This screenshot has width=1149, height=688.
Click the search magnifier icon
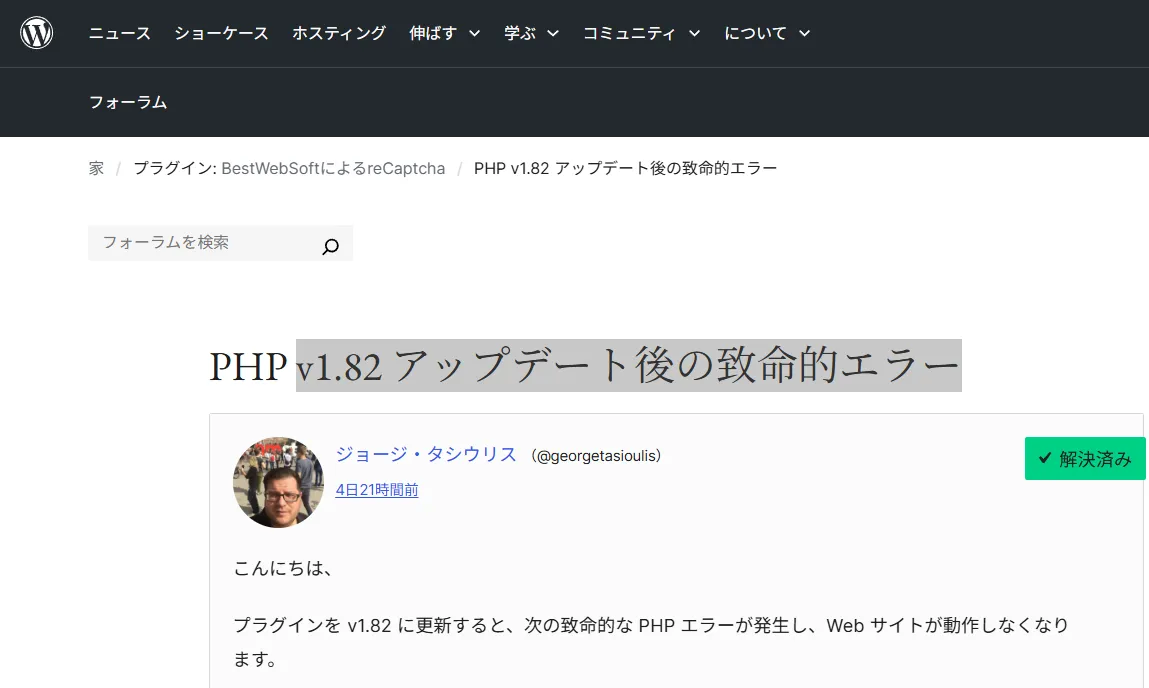tap(330, 246)
